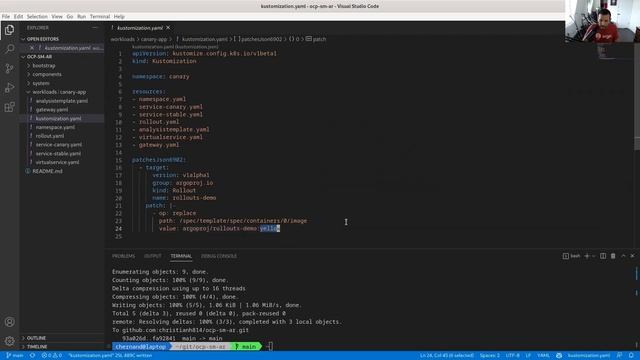640x360 pixels.
Task: Select the bash terminal indicator
Action: tap(571, 256)
